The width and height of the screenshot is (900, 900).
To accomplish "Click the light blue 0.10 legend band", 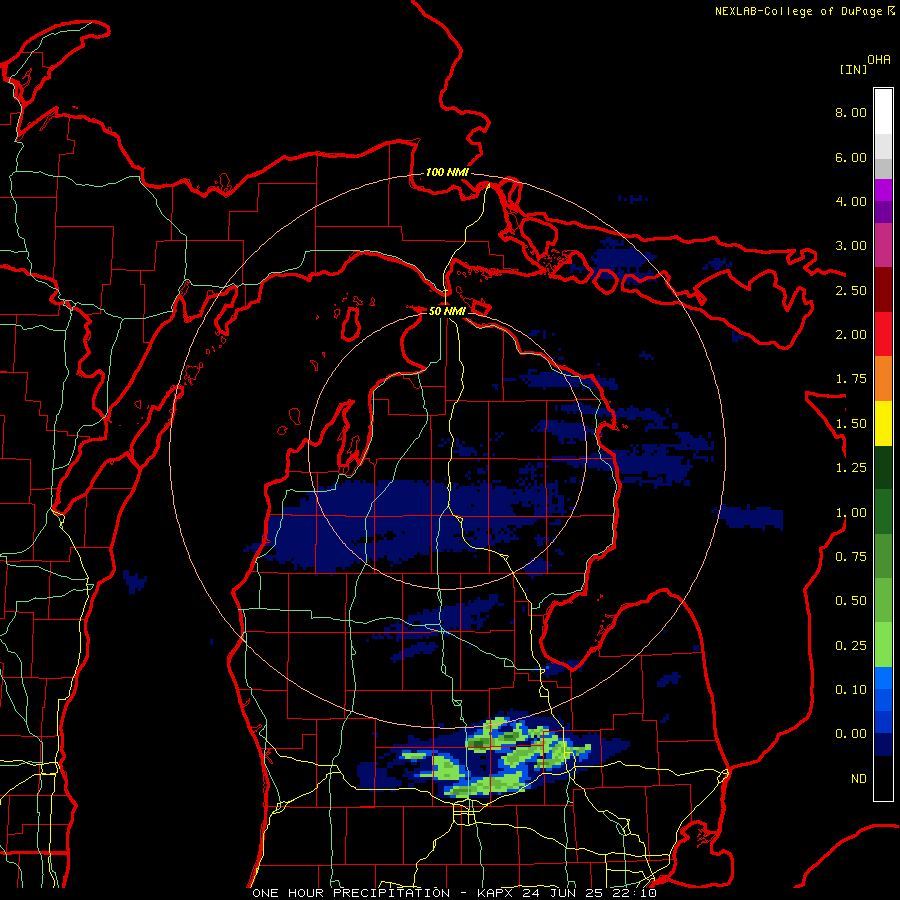I will 883,678.
